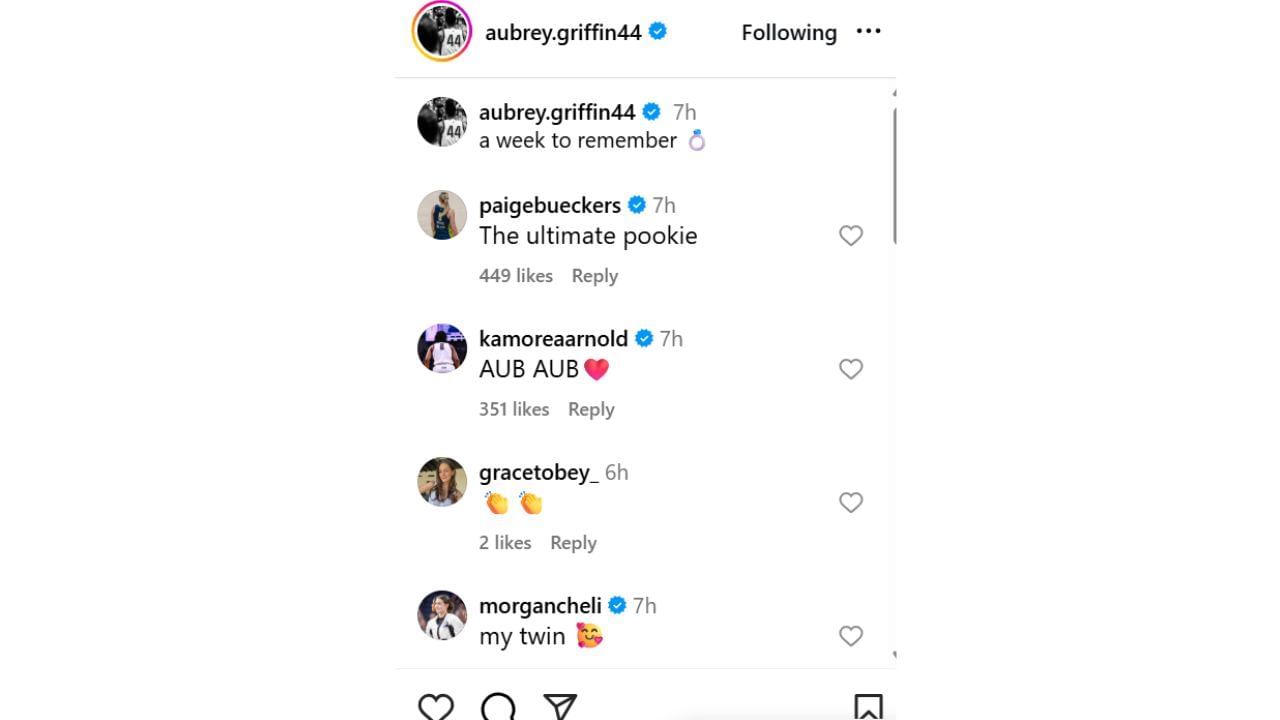Click the caption 'a week to remember'
Image resolution: width=1280 pixels, height=720 pixels.
click(578, 140)
